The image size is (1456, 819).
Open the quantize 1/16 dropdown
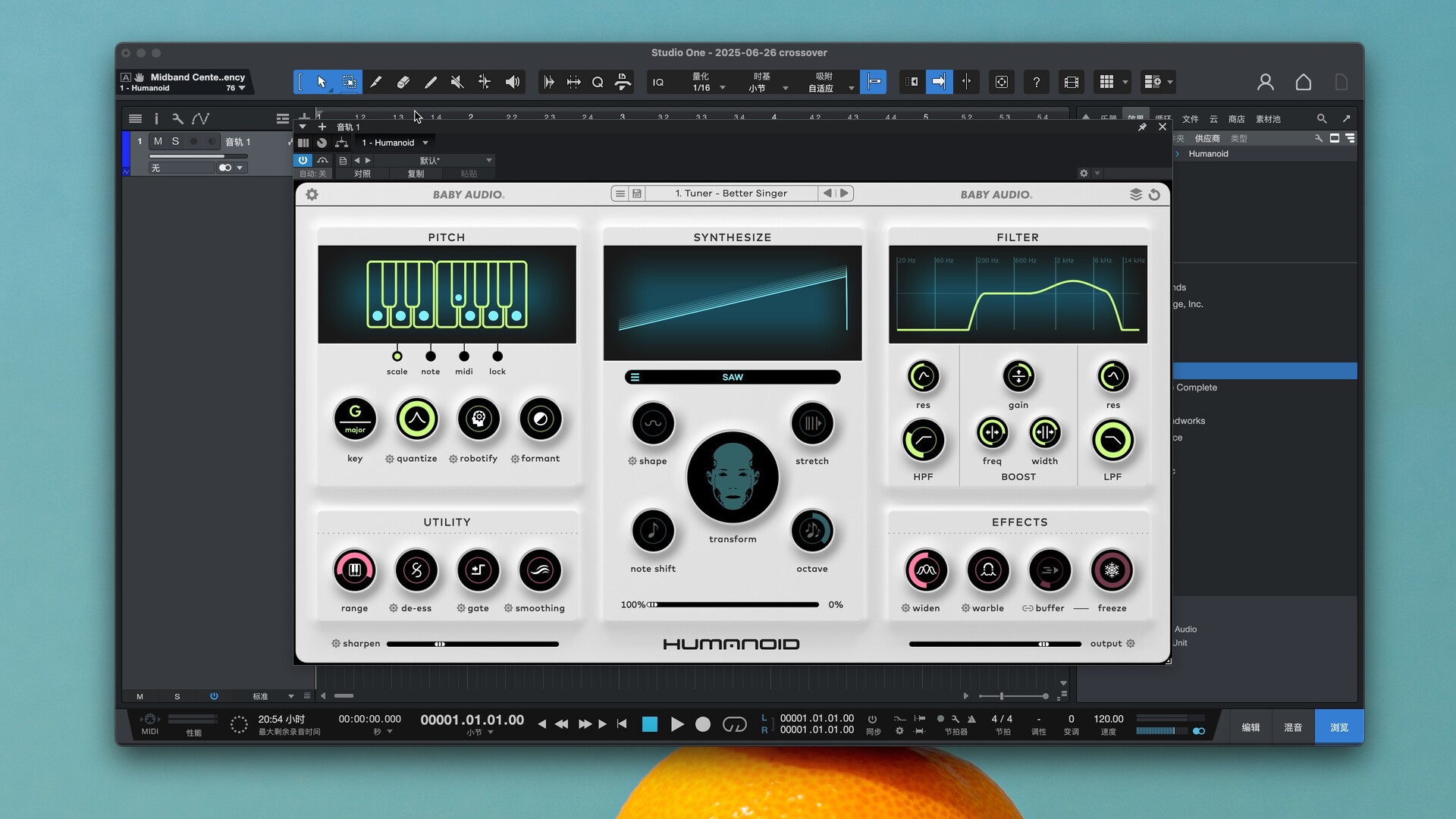(x=708, y=83)
